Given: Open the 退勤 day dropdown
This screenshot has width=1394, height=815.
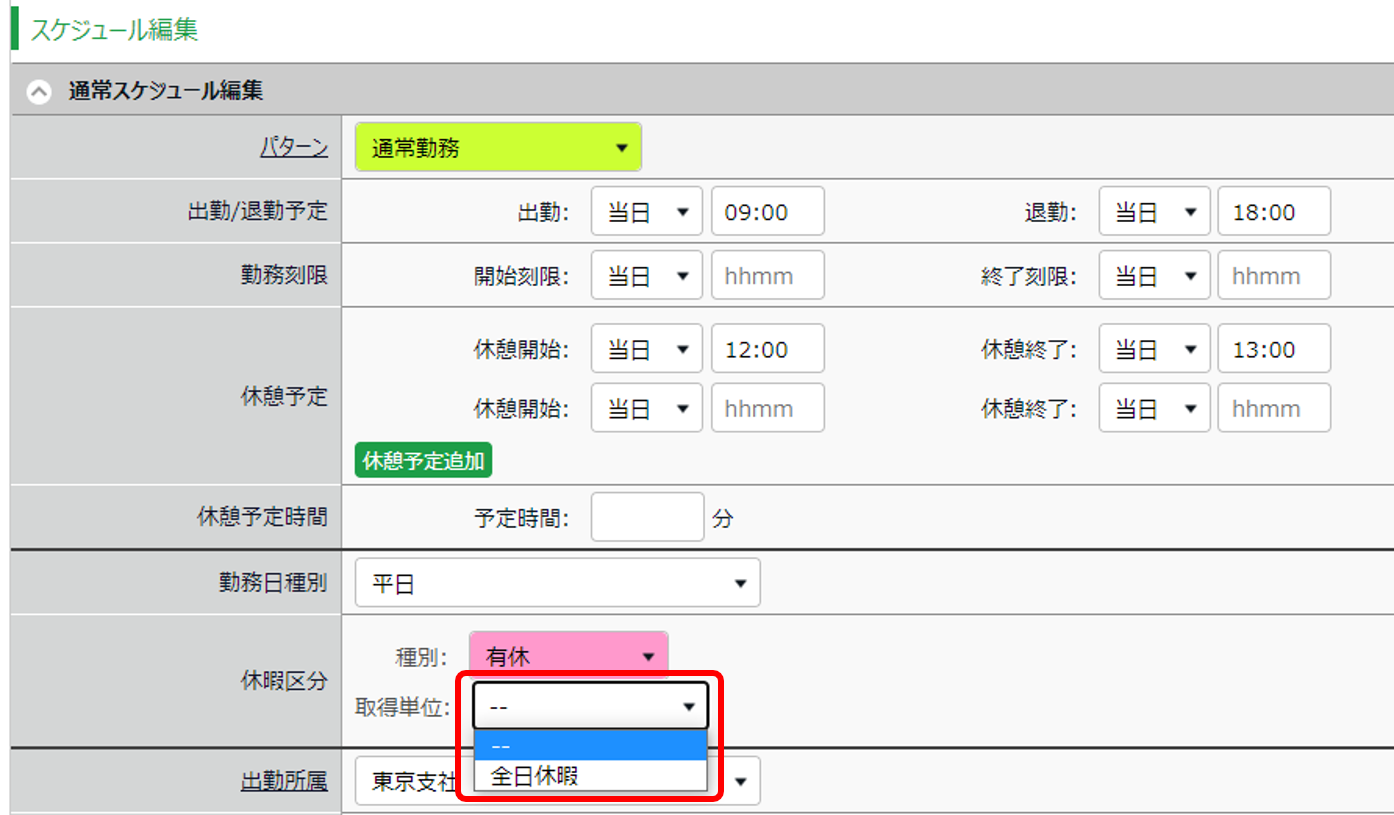Looking at the screenshot, I should 1154,212.
